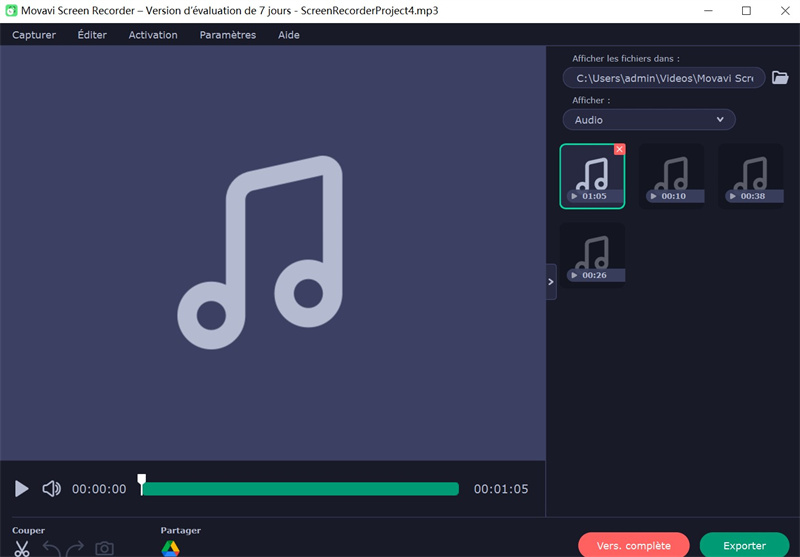Maximize the Movavi window
This screenshot has height=557, width=800.
pos(746,11)
